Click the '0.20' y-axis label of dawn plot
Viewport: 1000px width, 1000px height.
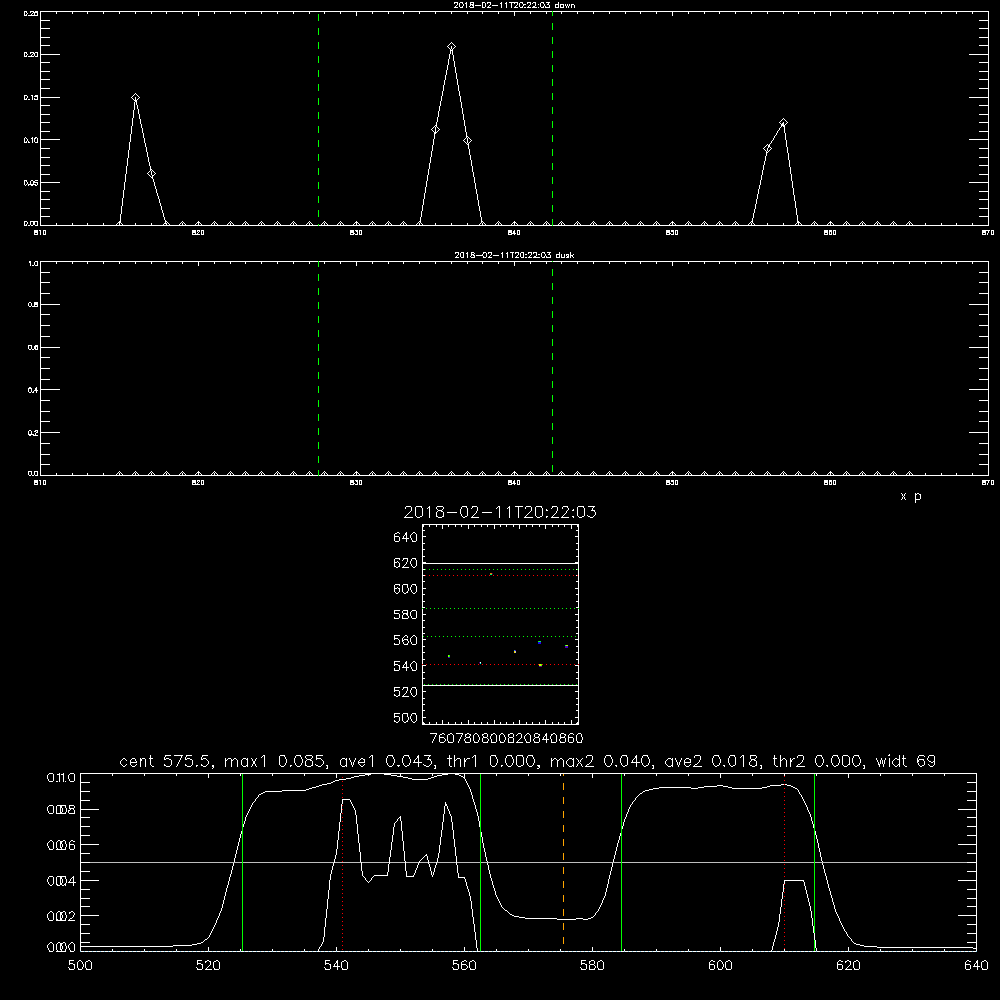coord(31,55)
